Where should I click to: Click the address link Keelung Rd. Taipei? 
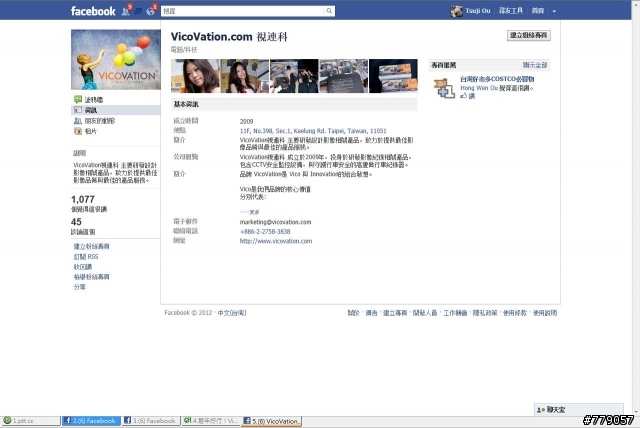313,131
